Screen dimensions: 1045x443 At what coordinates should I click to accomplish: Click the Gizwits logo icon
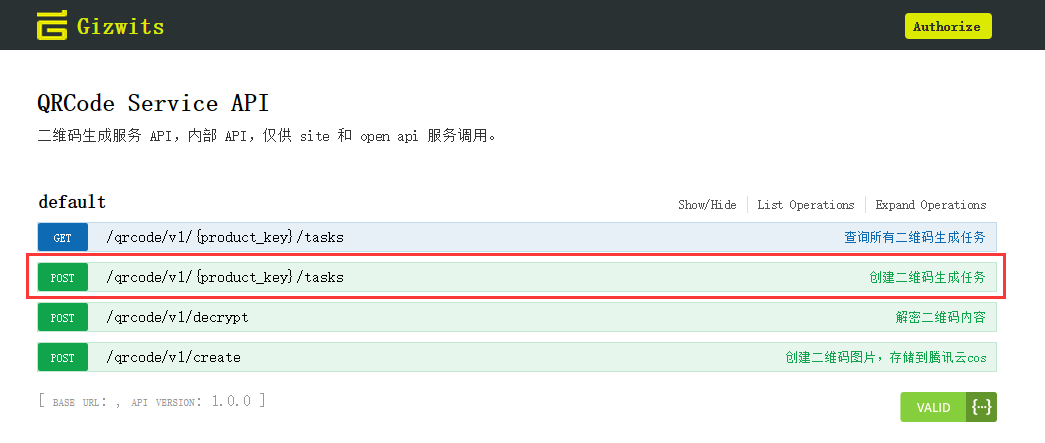[52, 25]
